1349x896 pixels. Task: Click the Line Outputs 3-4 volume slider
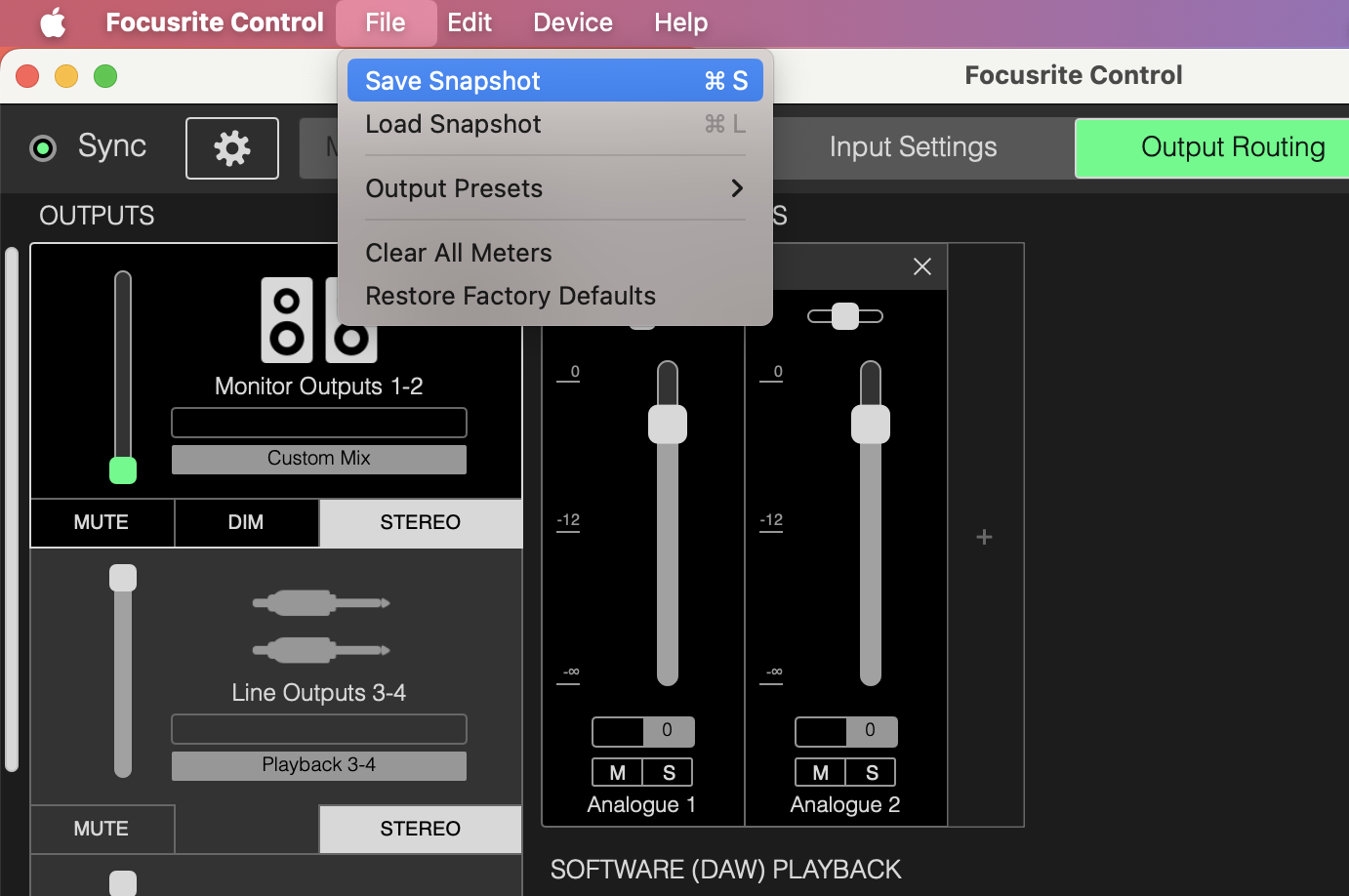(123, 672)
